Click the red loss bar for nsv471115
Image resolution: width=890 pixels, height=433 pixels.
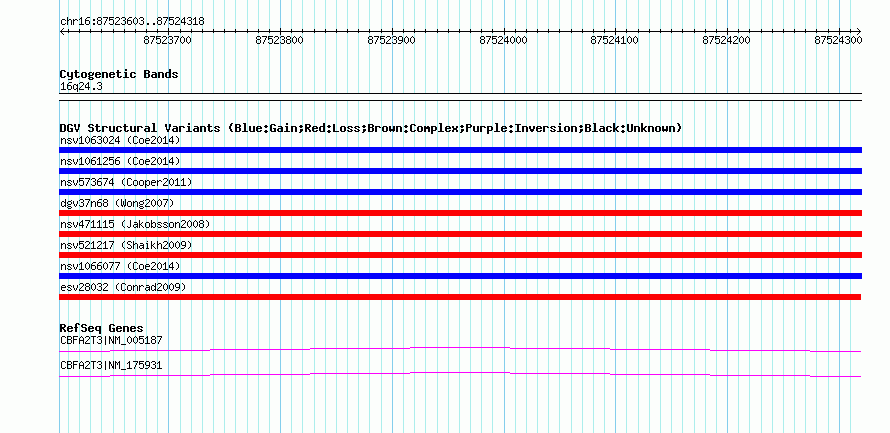[460, 234]
